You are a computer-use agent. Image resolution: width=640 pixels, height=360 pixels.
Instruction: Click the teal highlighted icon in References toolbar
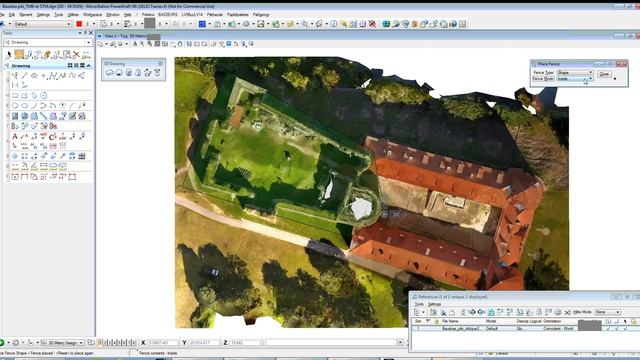click(x=491, y=312)
